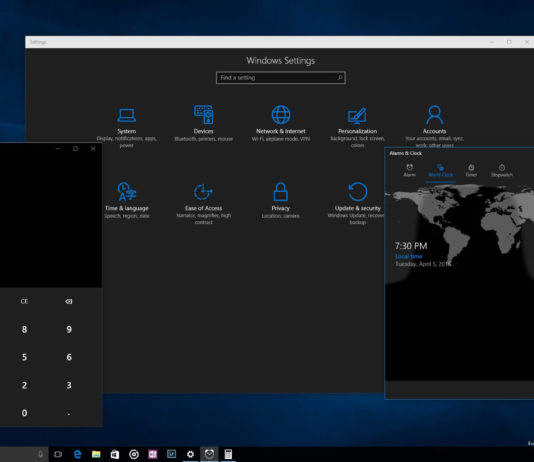Click digit 8 in Calculator
Viewport: 534px width, 462px height.
(24, 329)
